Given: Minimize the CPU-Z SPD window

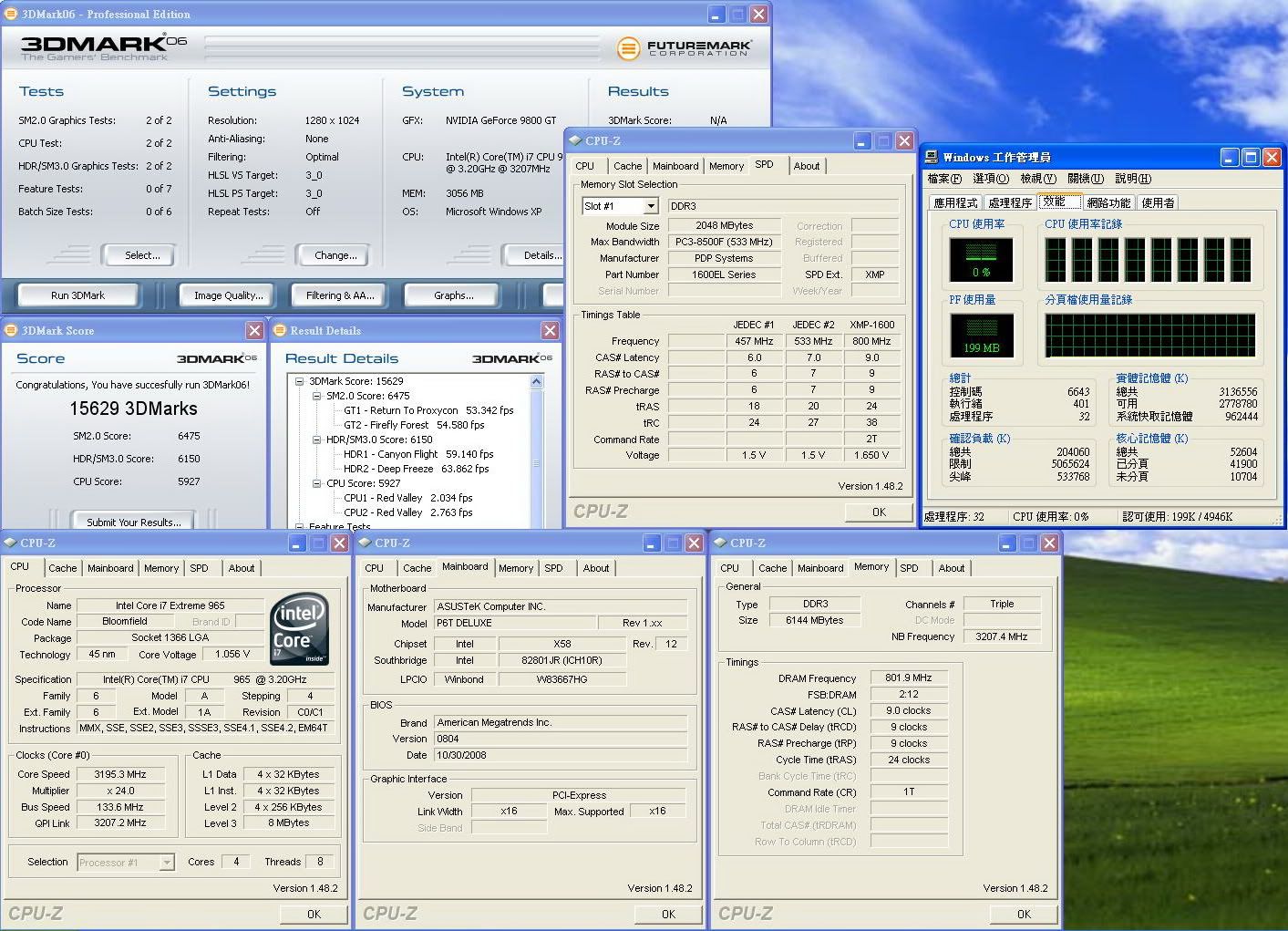Looking at the screenshot, I should click(862, 140).
